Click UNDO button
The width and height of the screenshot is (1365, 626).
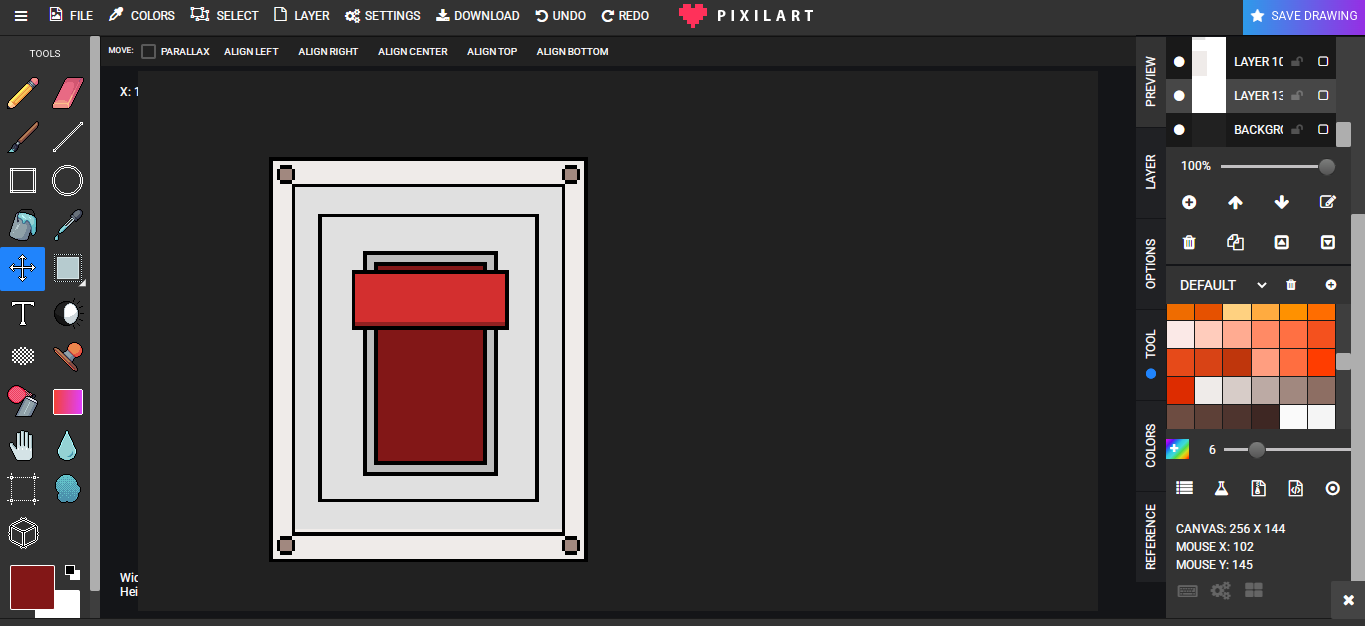(x=560, y=16)
